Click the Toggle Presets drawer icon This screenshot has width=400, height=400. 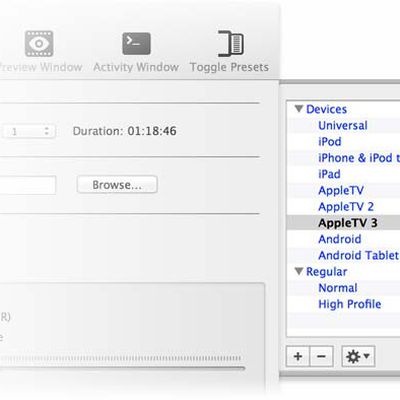click(x=231, y=44)
